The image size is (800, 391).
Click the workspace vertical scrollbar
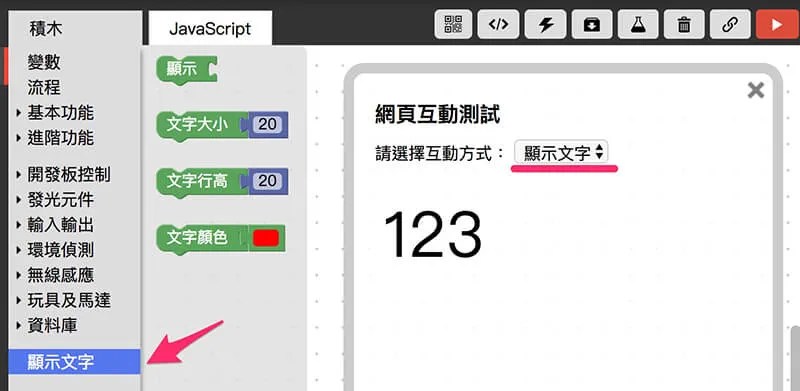pos(795,357)
